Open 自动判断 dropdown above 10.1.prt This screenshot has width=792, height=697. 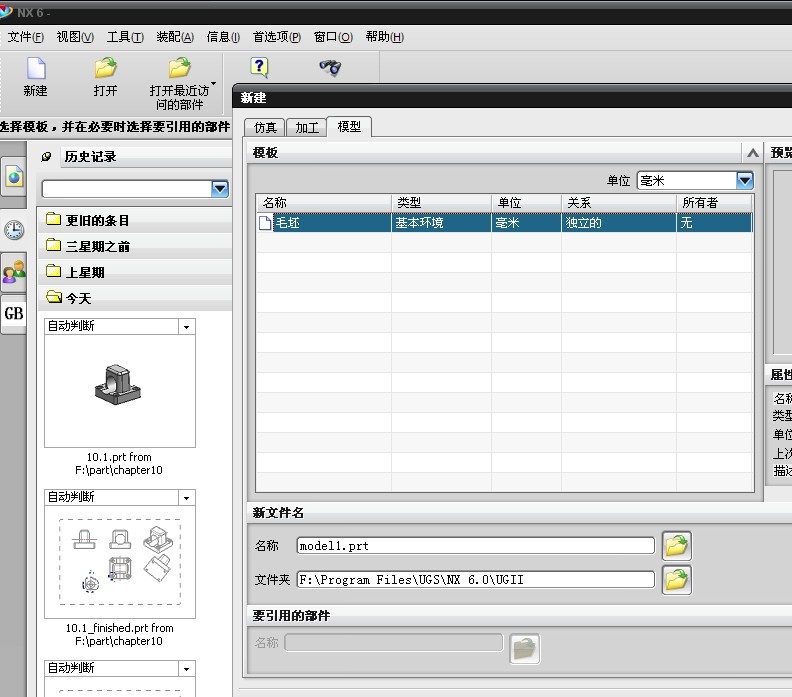tap(186, 327)
